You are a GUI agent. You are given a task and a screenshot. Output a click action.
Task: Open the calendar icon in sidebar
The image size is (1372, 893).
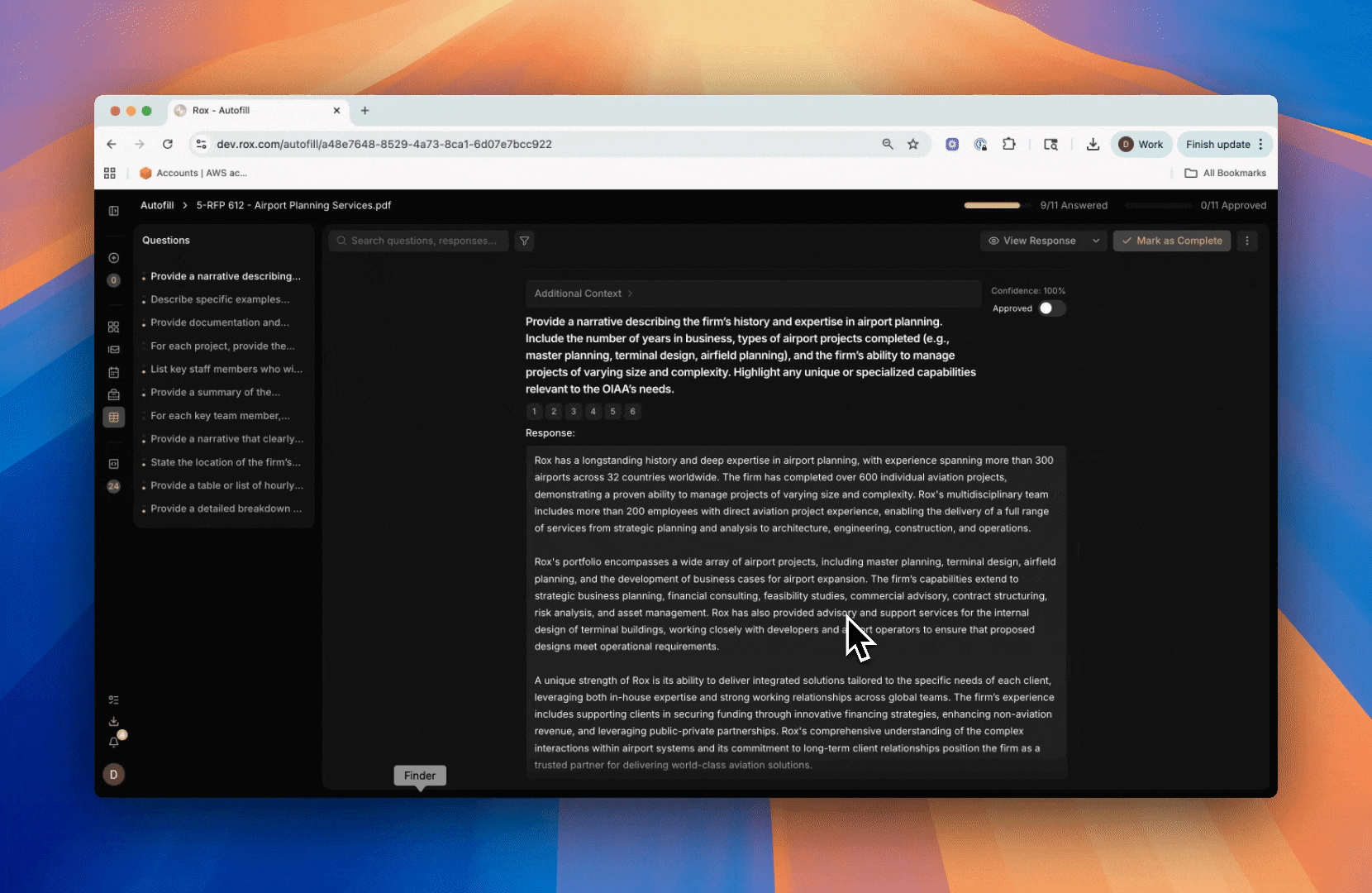coord(114,373)
